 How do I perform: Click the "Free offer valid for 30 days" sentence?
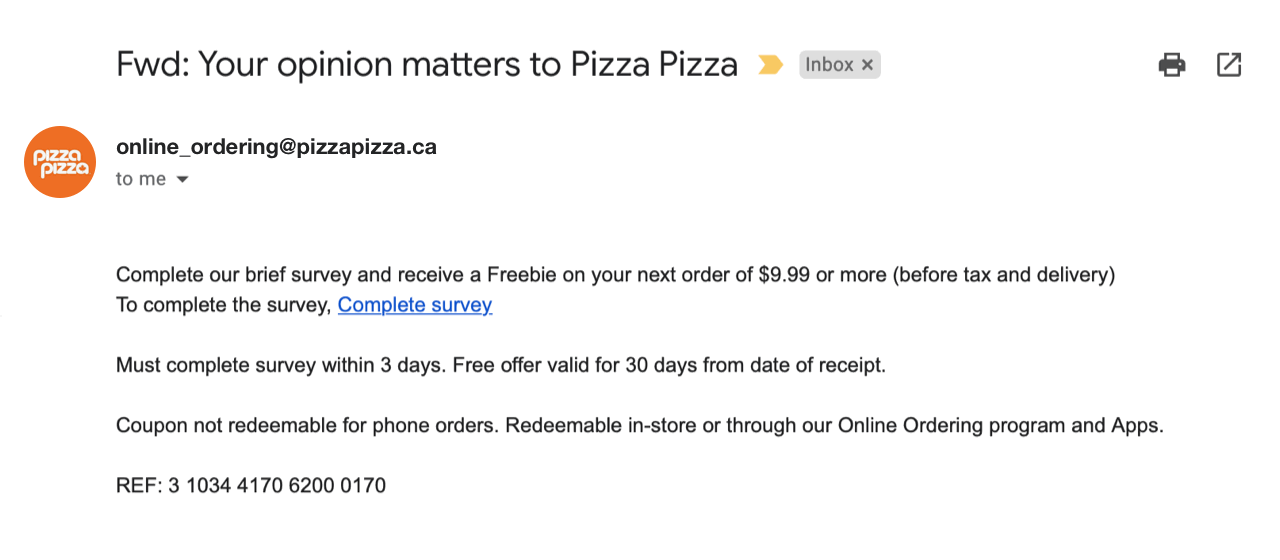tap(669, 365)
